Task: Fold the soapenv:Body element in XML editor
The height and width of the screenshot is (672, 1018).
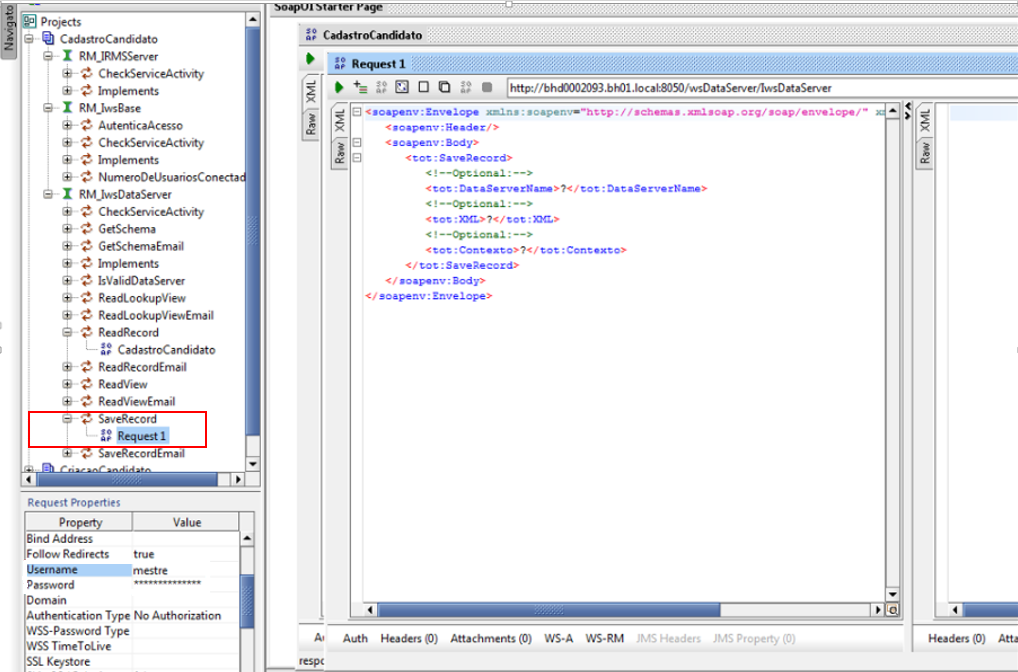Action: tap(357, 142)
